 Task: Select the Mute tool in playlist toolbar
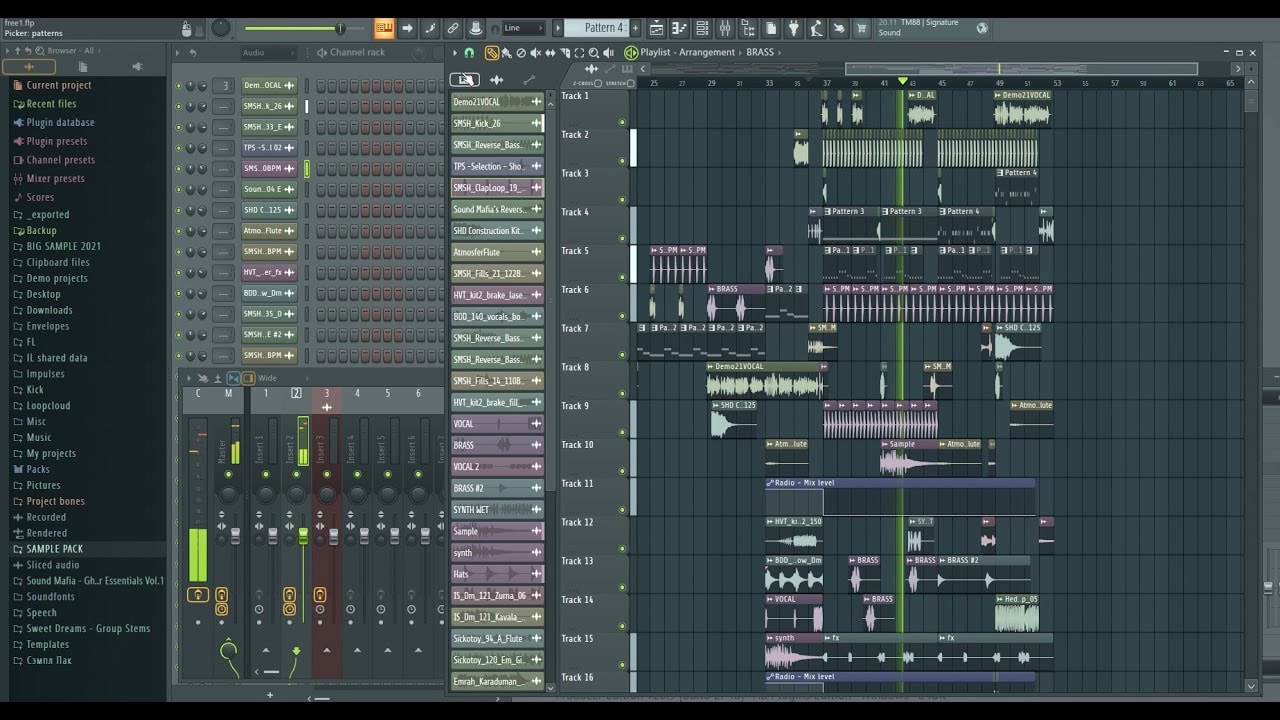(x=535, y=53)
